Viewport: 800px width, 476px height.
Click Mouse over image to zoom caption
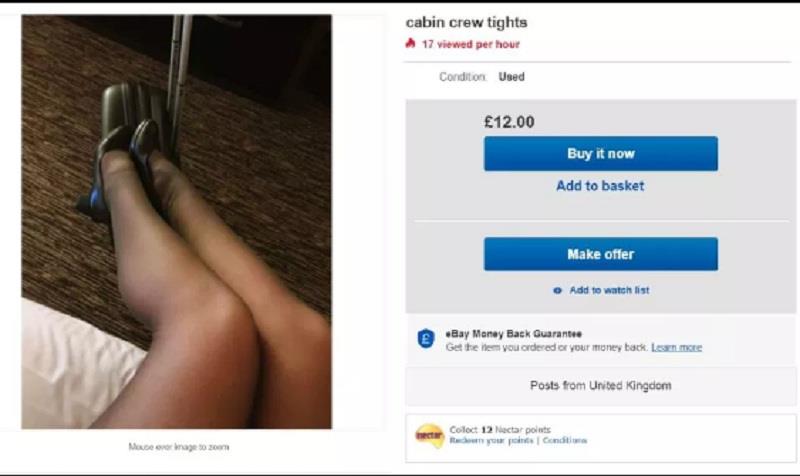(x=179, y=447)
